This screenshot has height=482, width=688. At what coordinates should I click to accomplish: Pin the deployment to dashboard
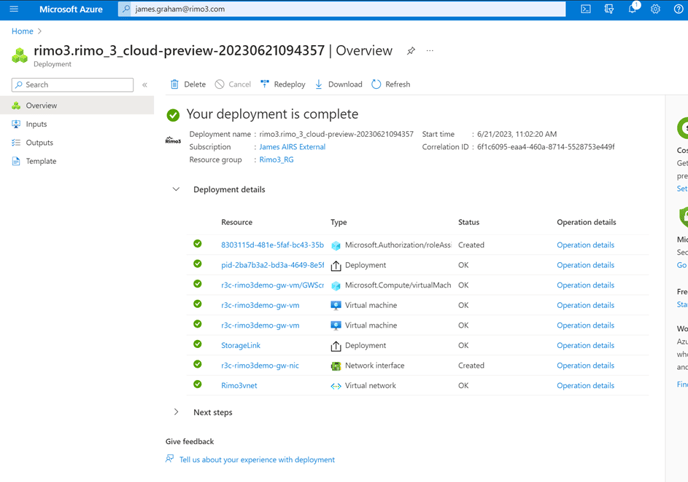[x=411, y=50]
